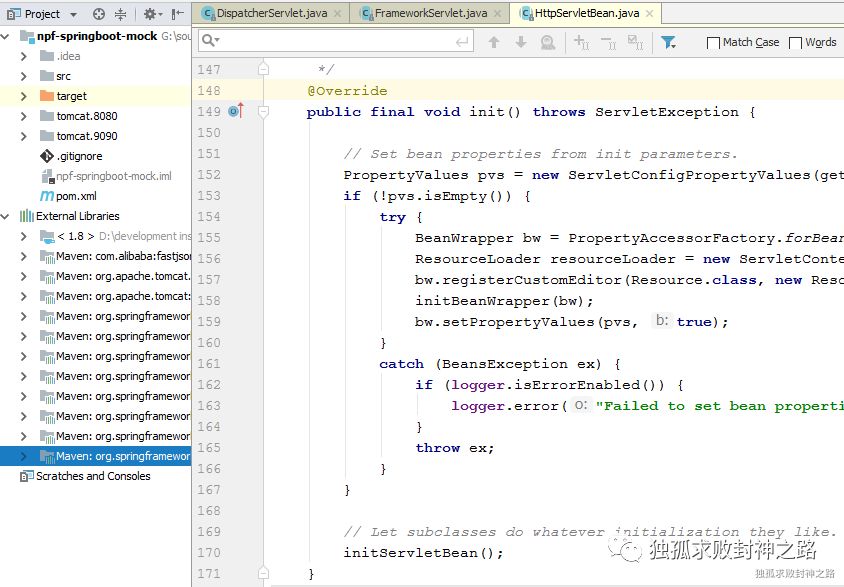Click the scroll-from-source target icon

click(98, 14)
